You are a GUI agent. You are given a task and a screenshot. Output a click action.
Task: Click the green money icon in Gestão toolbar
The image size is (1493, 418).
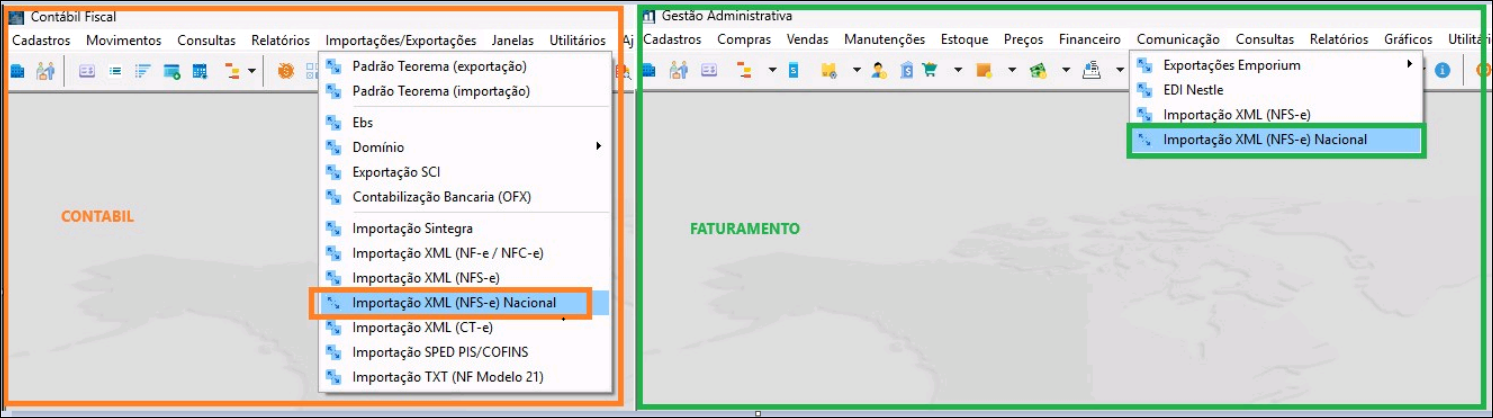coord(1038,71)
